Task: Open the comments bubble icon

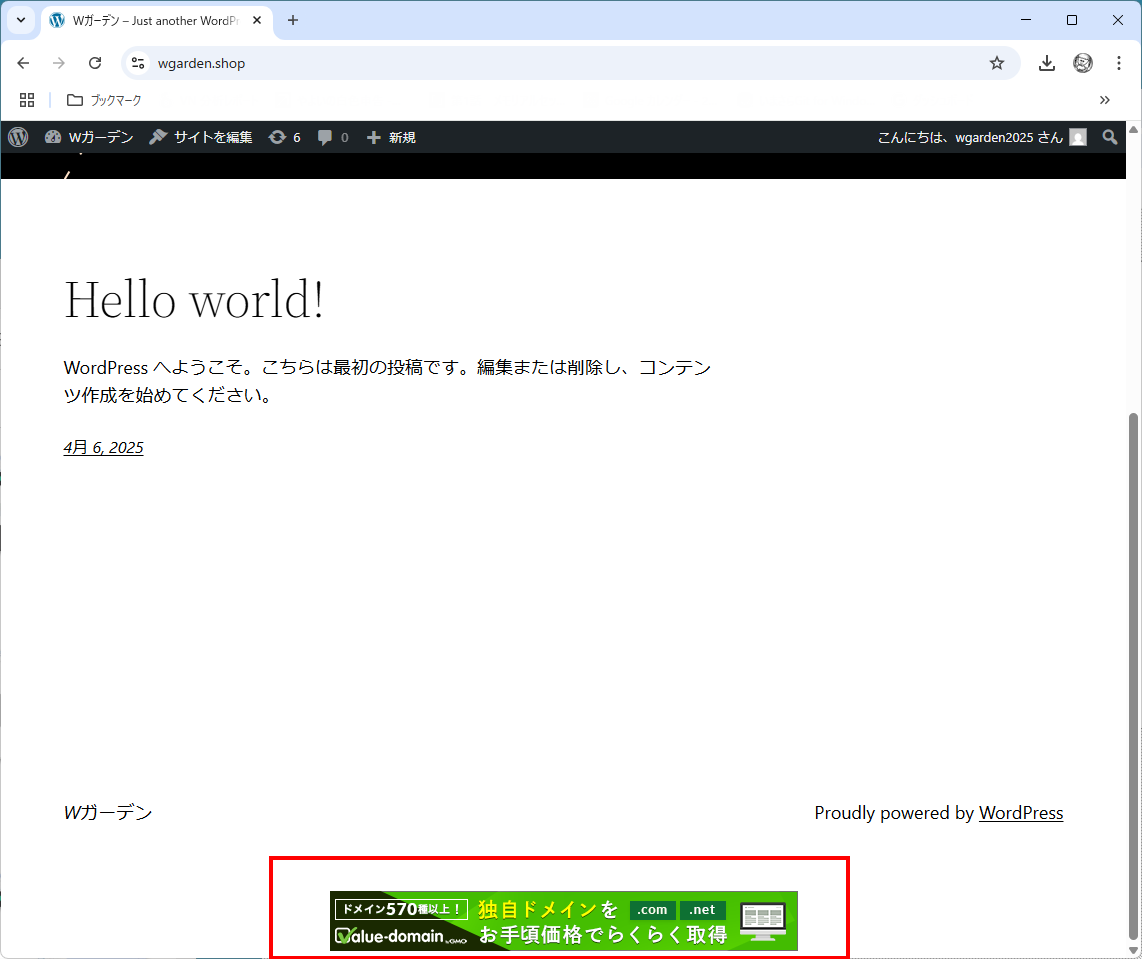Action: pyautogui.click(x=332, y=137)
